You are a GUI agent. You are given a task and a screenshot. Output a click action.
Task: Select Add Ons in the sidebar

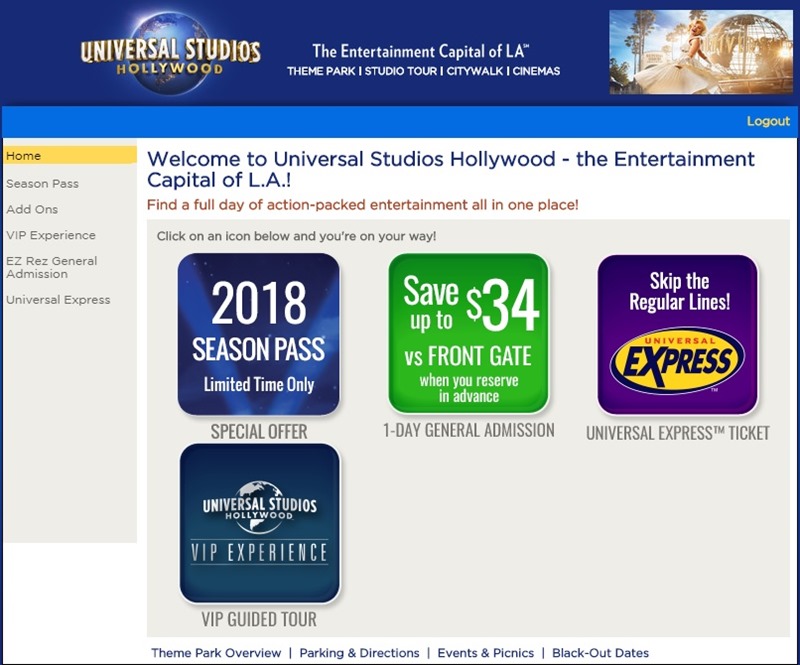[x=32, y=209]
